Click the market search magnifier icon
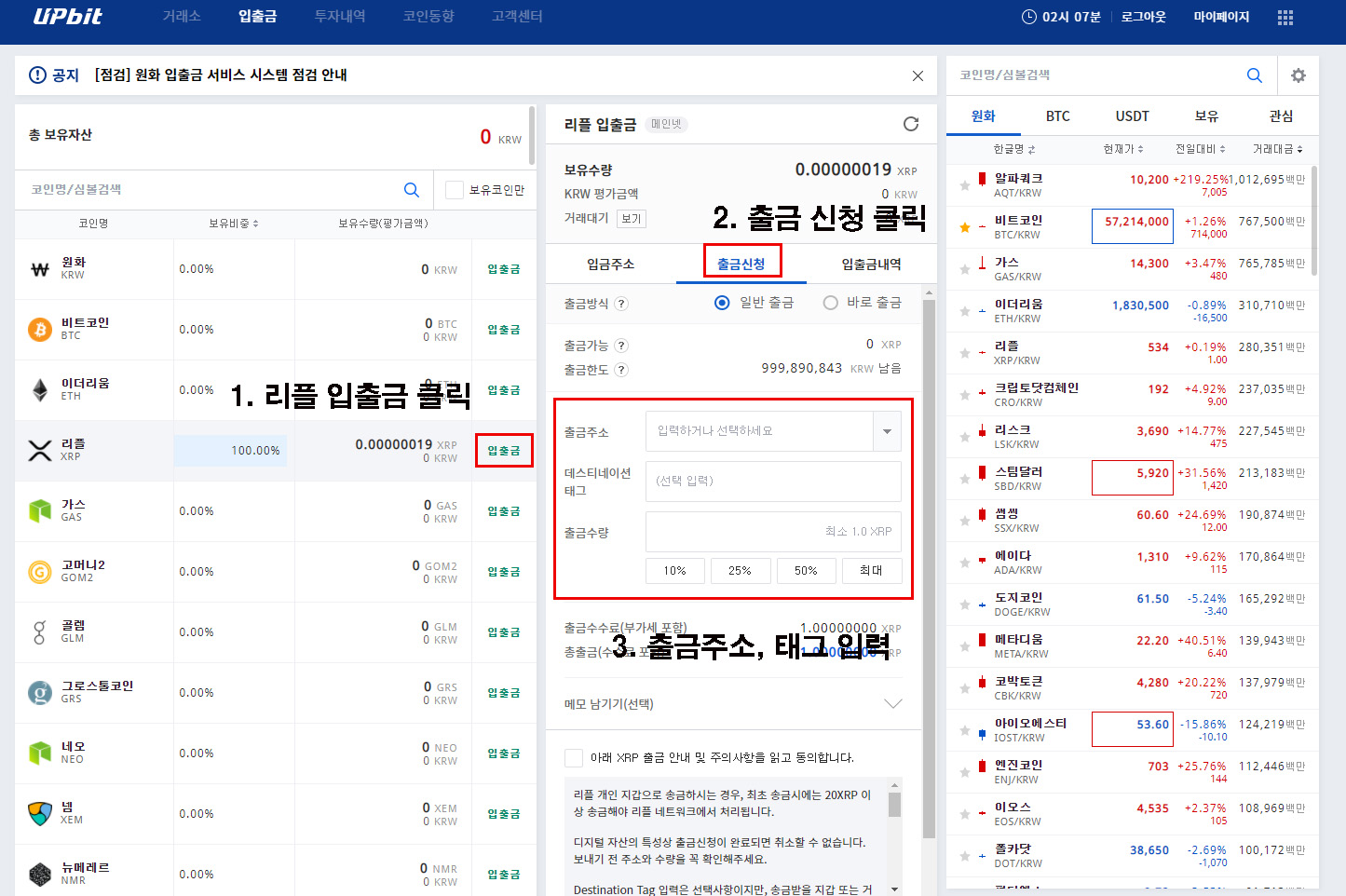The height and width of the screenshot is (896, 1346). pos(1255,75)
